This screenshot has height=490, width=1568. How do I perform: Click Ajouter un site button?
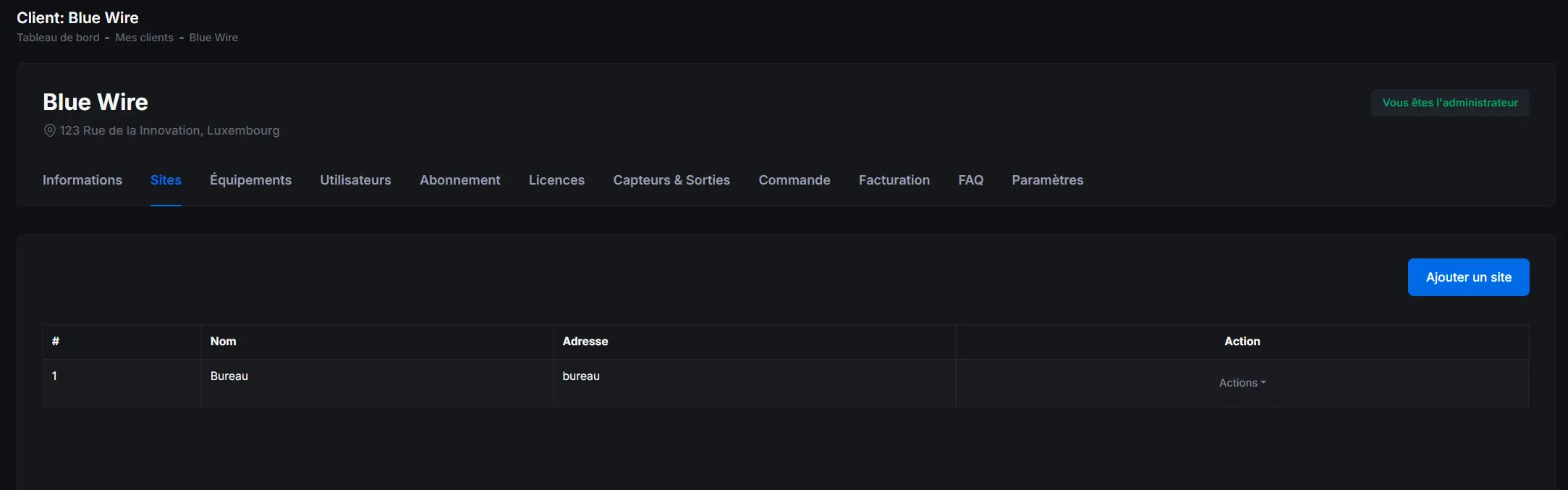1467,277
